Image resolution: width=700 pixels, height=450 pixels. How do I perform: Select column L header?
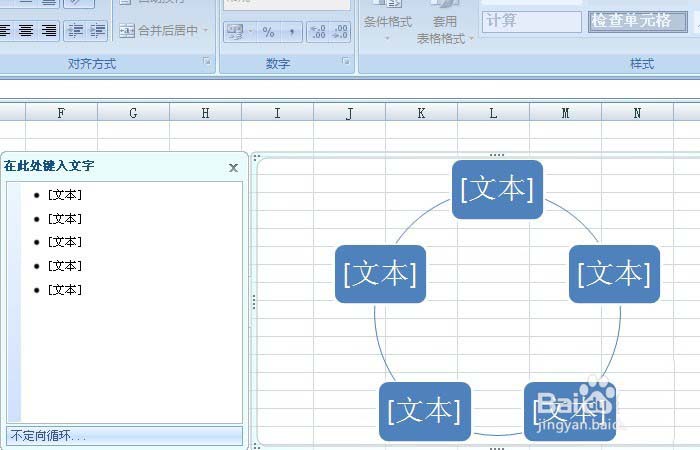tap(493, 113)
